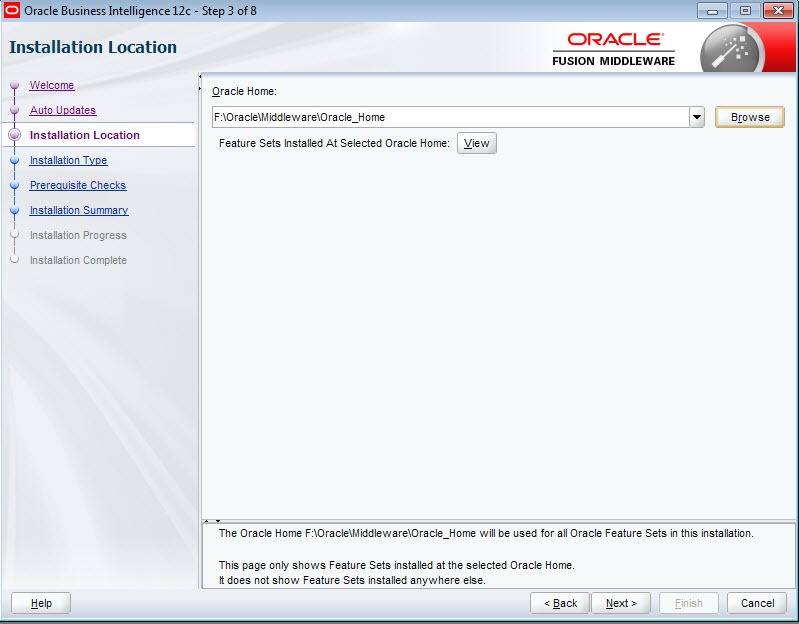Go back with the < Back button
The height and width of the screenshot is (624, 799).
tap(560, 603)
